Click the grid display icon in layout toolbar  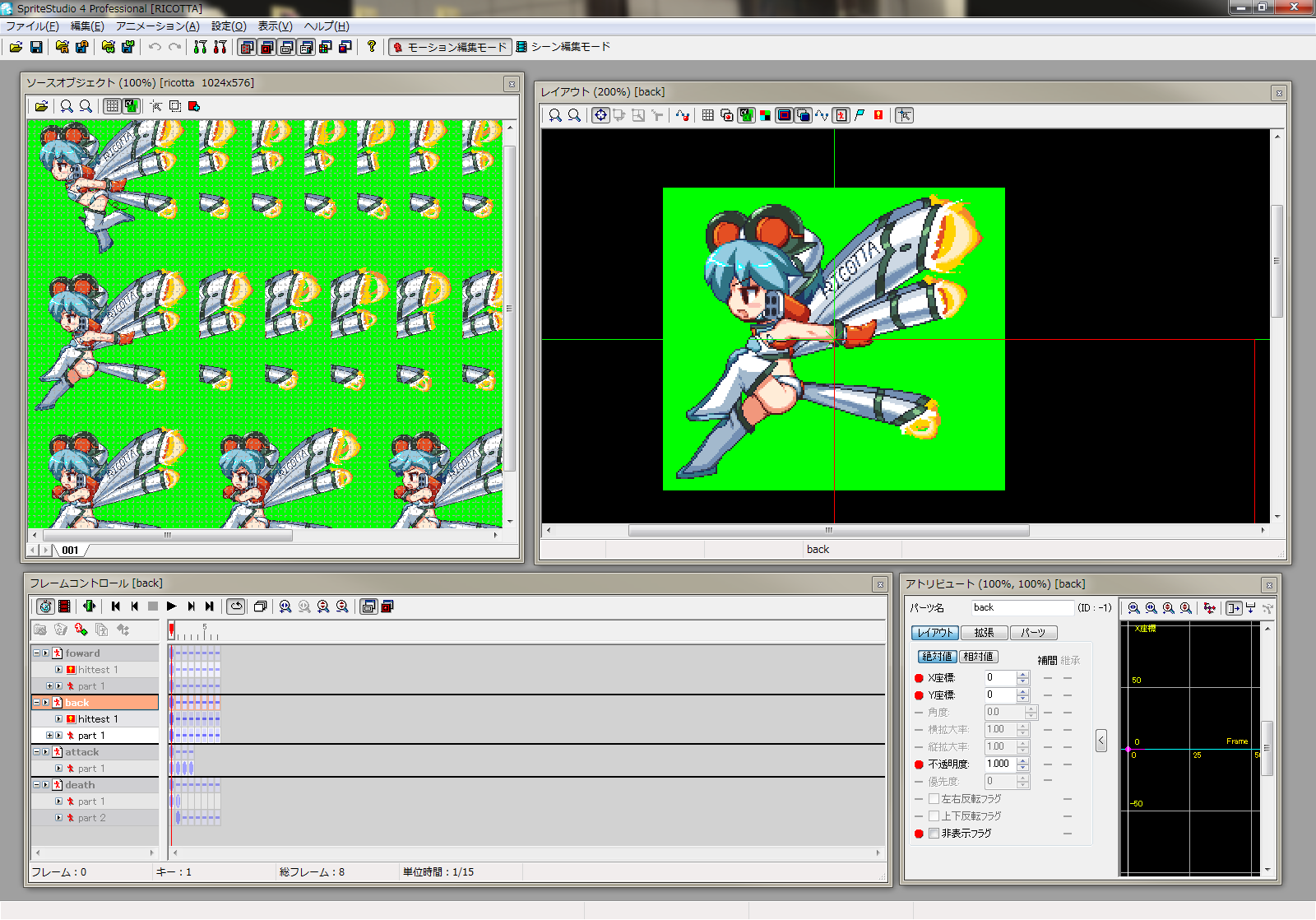[x=707, y=115]
